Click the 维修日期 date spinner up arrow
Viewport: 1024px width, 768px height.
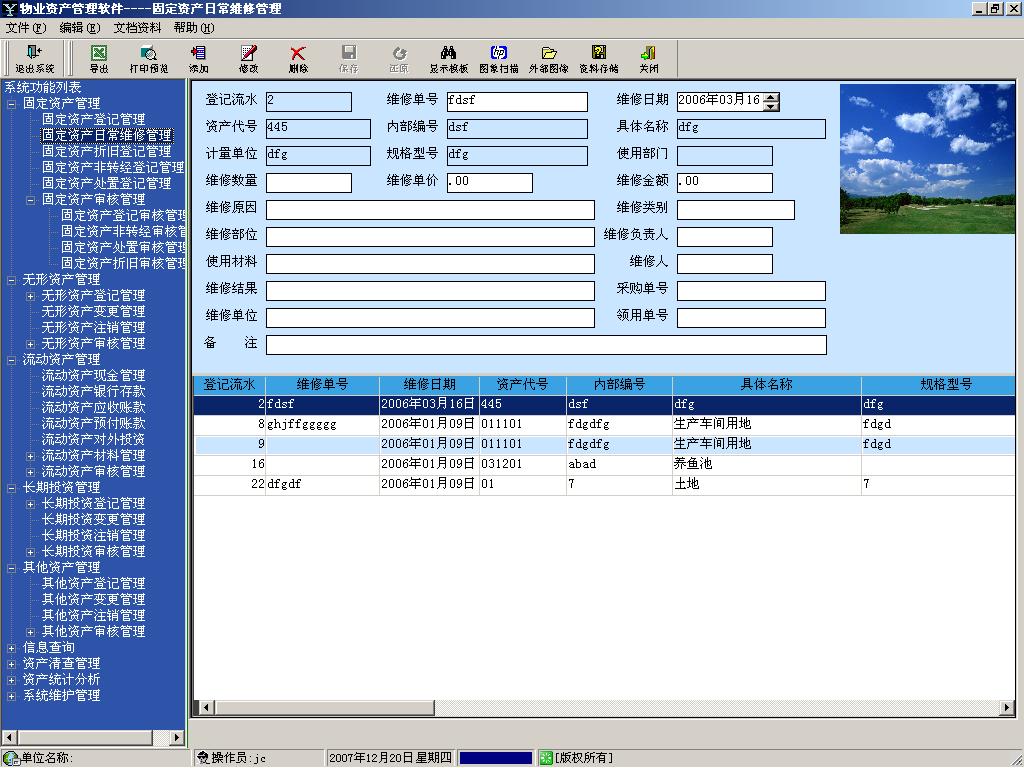(771, 96)
